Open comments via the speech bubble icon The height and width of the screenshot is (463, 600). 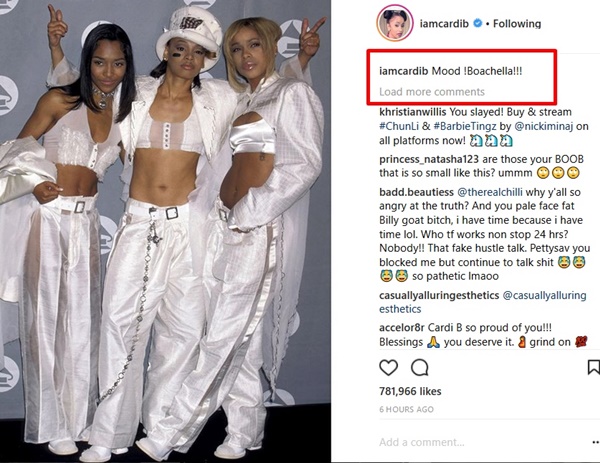click(420, 368)
